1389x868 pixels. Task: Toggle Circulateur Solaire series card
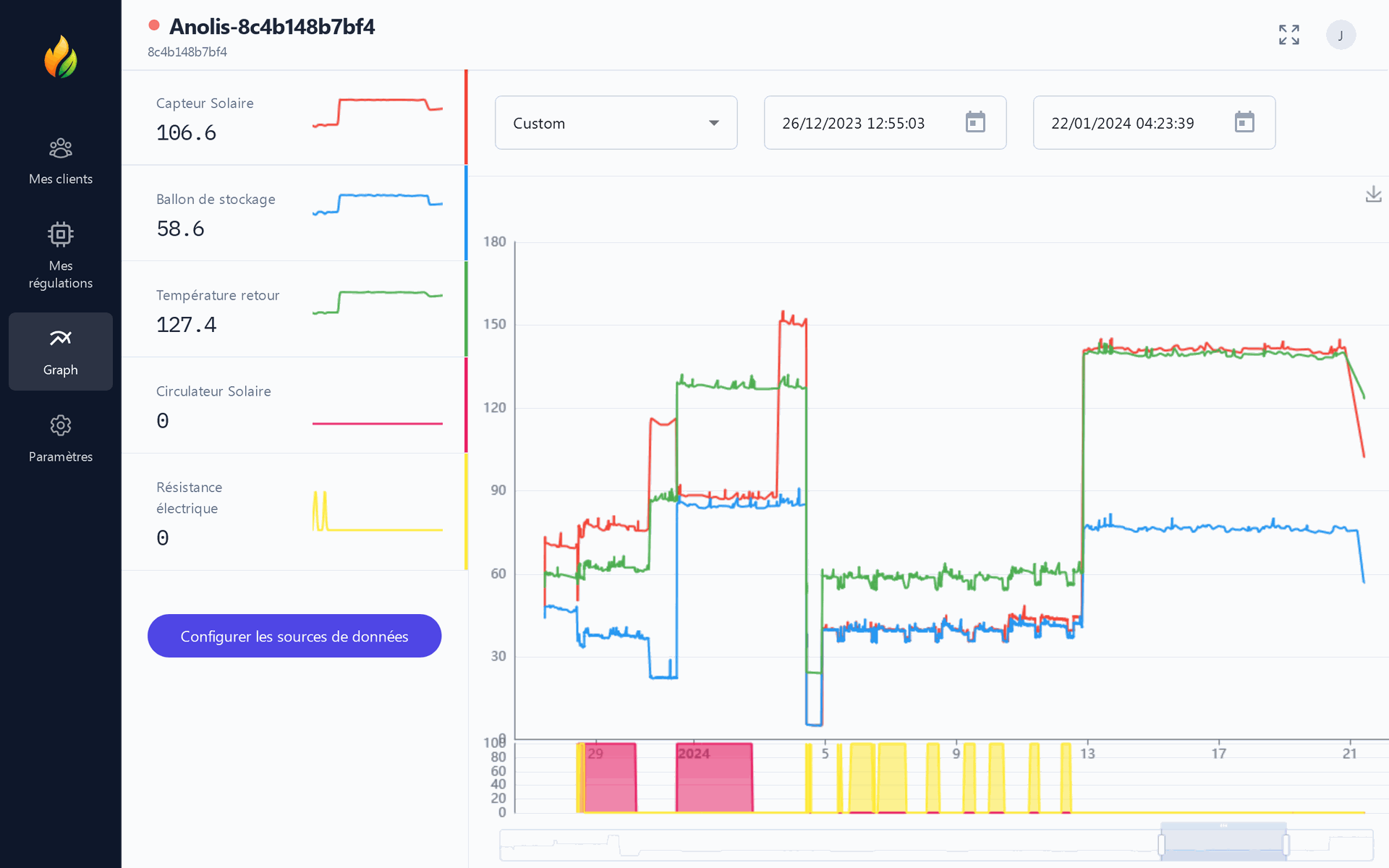294,406
